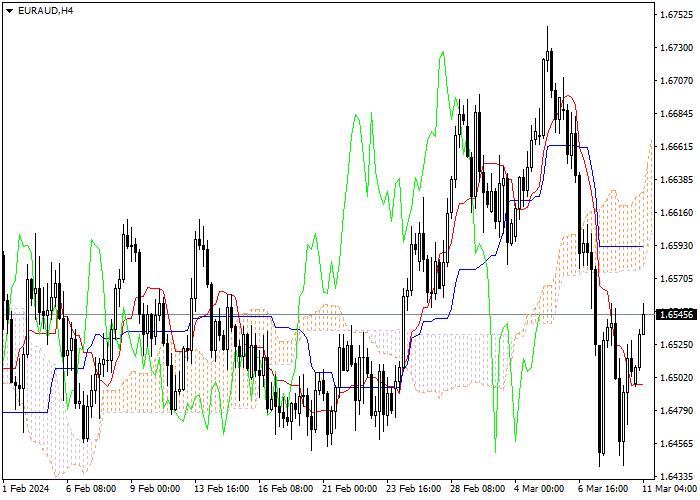
Task: Click the 6 Feb 08:00 time label
Action: (x=91, y=488)
